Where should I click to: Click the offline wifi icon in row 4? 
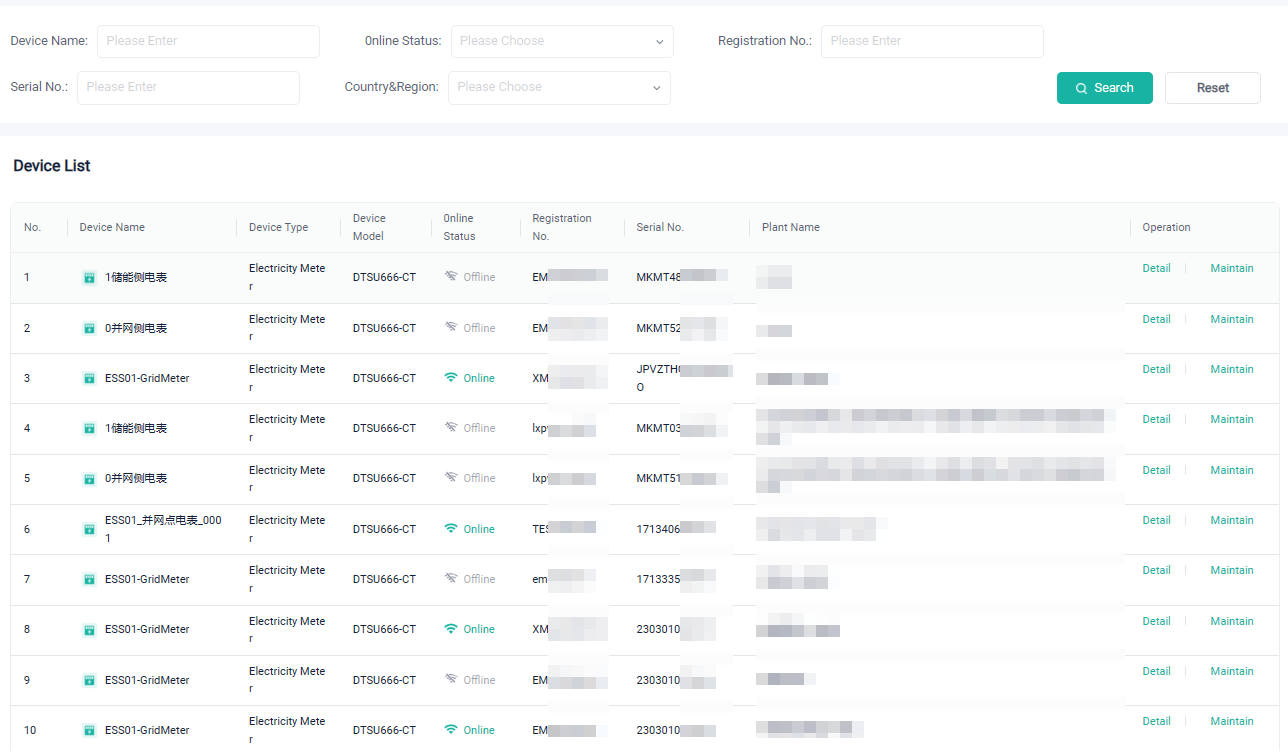(451, 428)
